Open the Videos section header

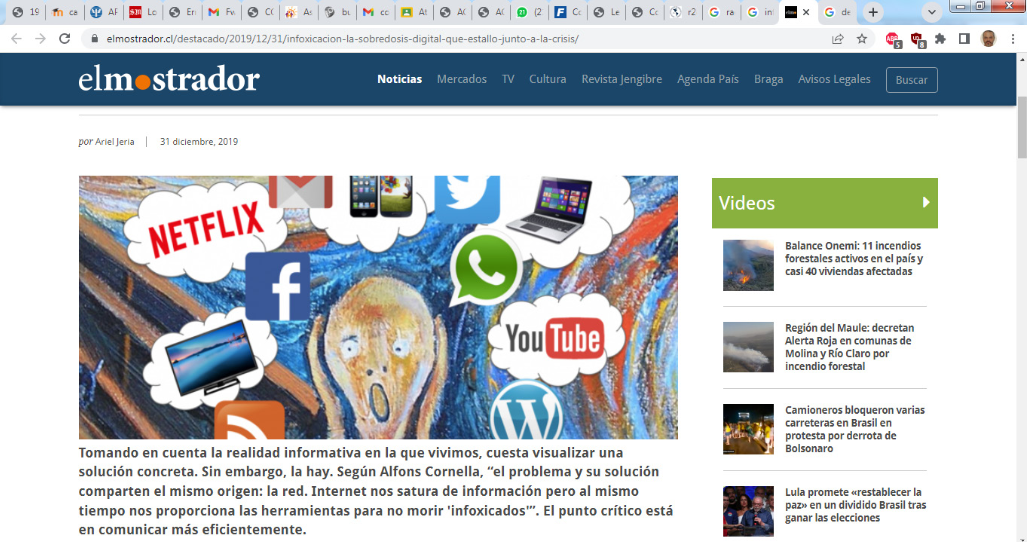click(825, 203)
